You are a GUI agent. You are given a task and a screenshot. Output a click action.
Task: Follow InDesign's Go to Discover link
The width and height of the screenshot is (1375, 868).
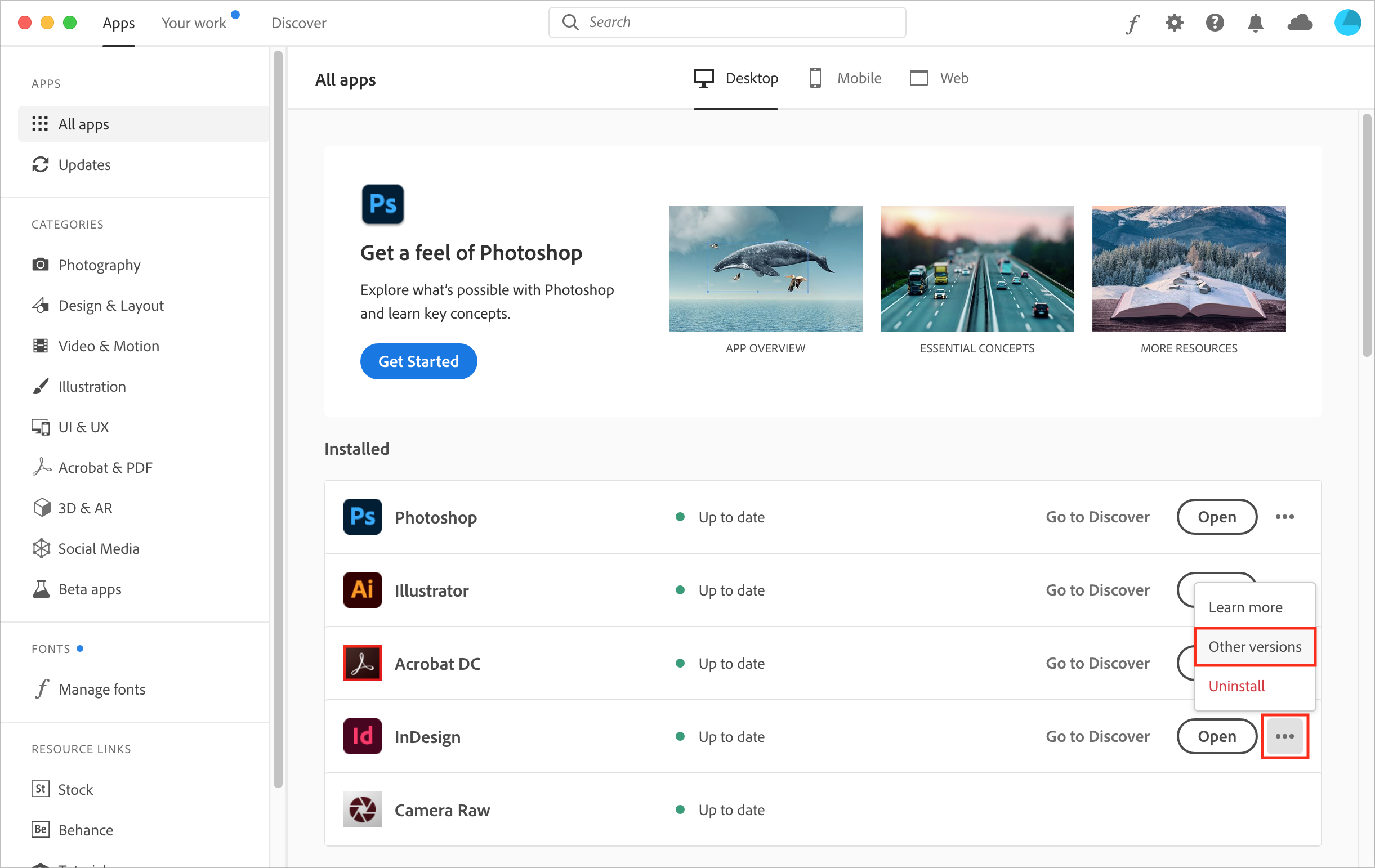coord(1097,736)
